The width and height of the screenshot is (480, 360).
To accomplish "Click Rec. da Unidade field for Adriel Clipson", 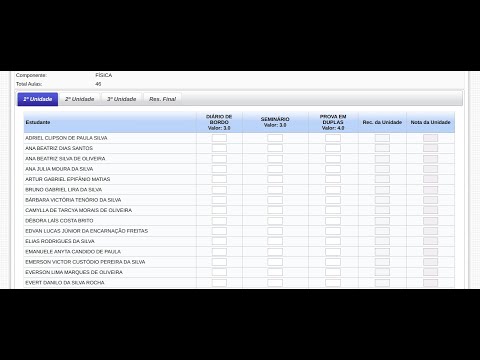I will (382, 138).
